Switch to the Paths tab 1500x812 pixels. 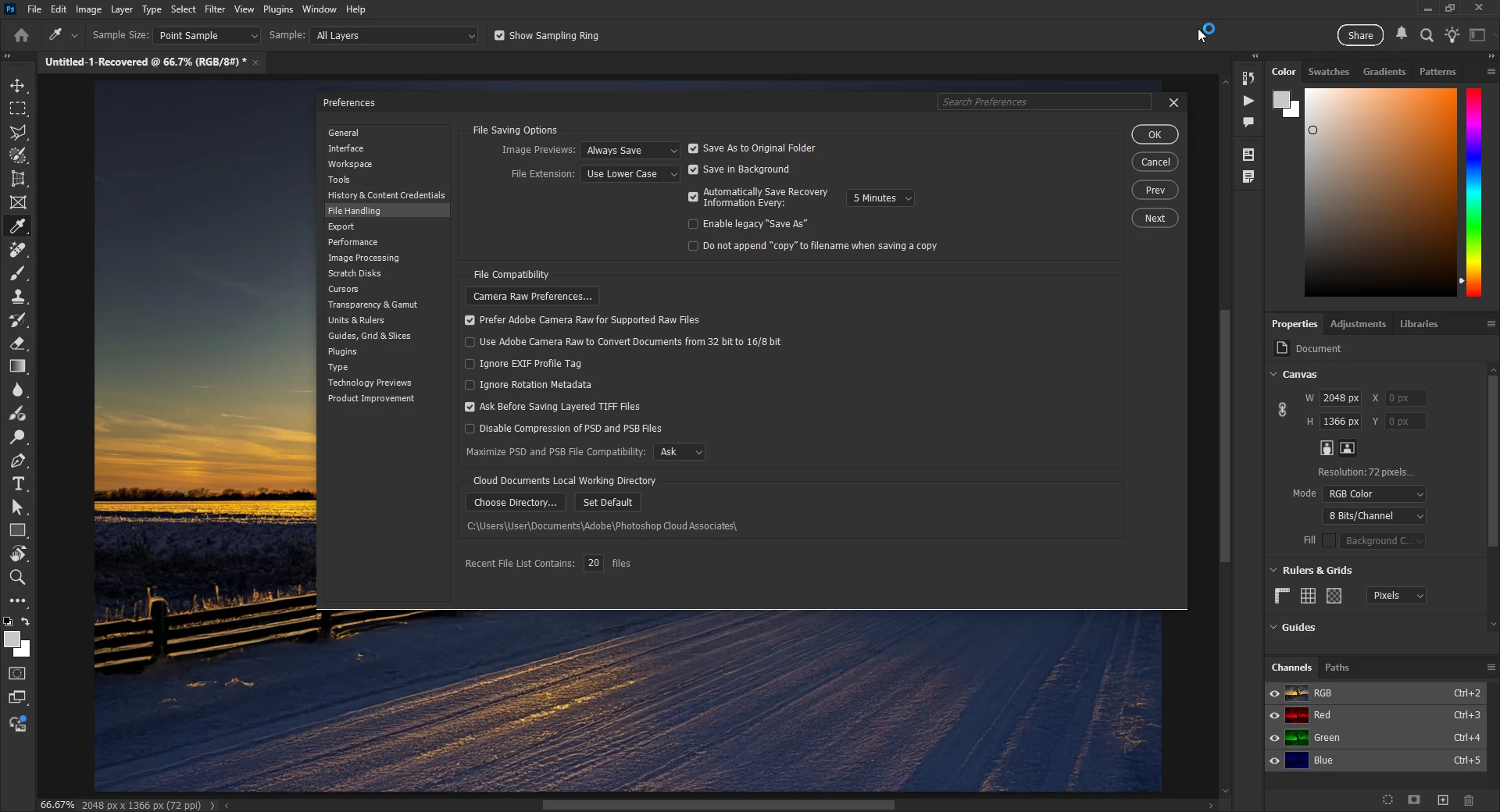click(1337, 668)
